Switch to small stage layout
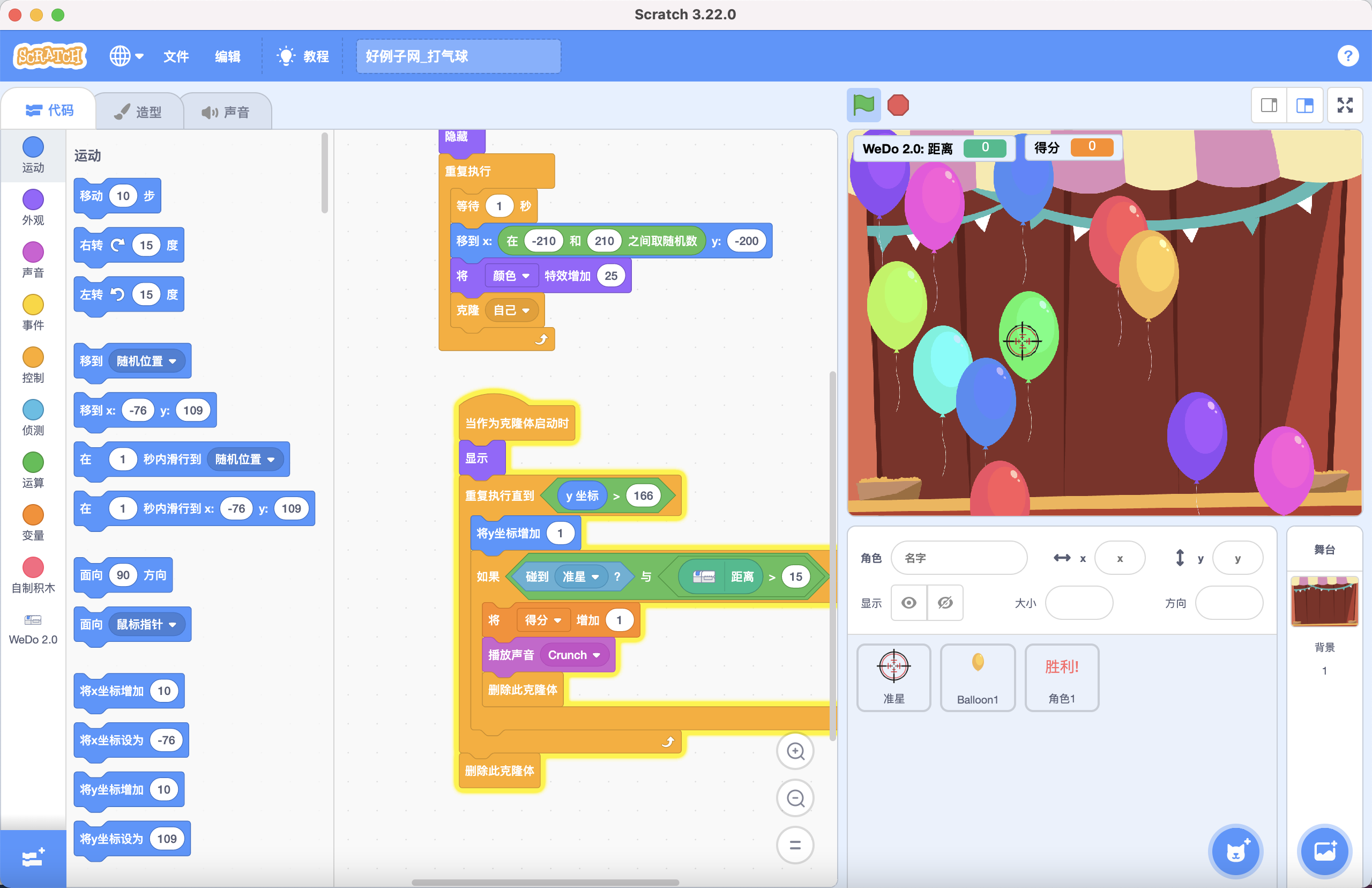This screenshot has height=888, width=1372. click(x=1269, y=105)
